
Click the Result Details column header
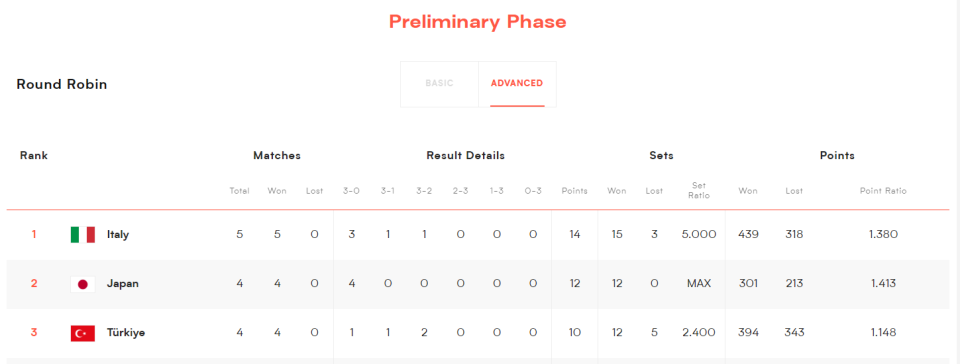(x=465, y=155)
